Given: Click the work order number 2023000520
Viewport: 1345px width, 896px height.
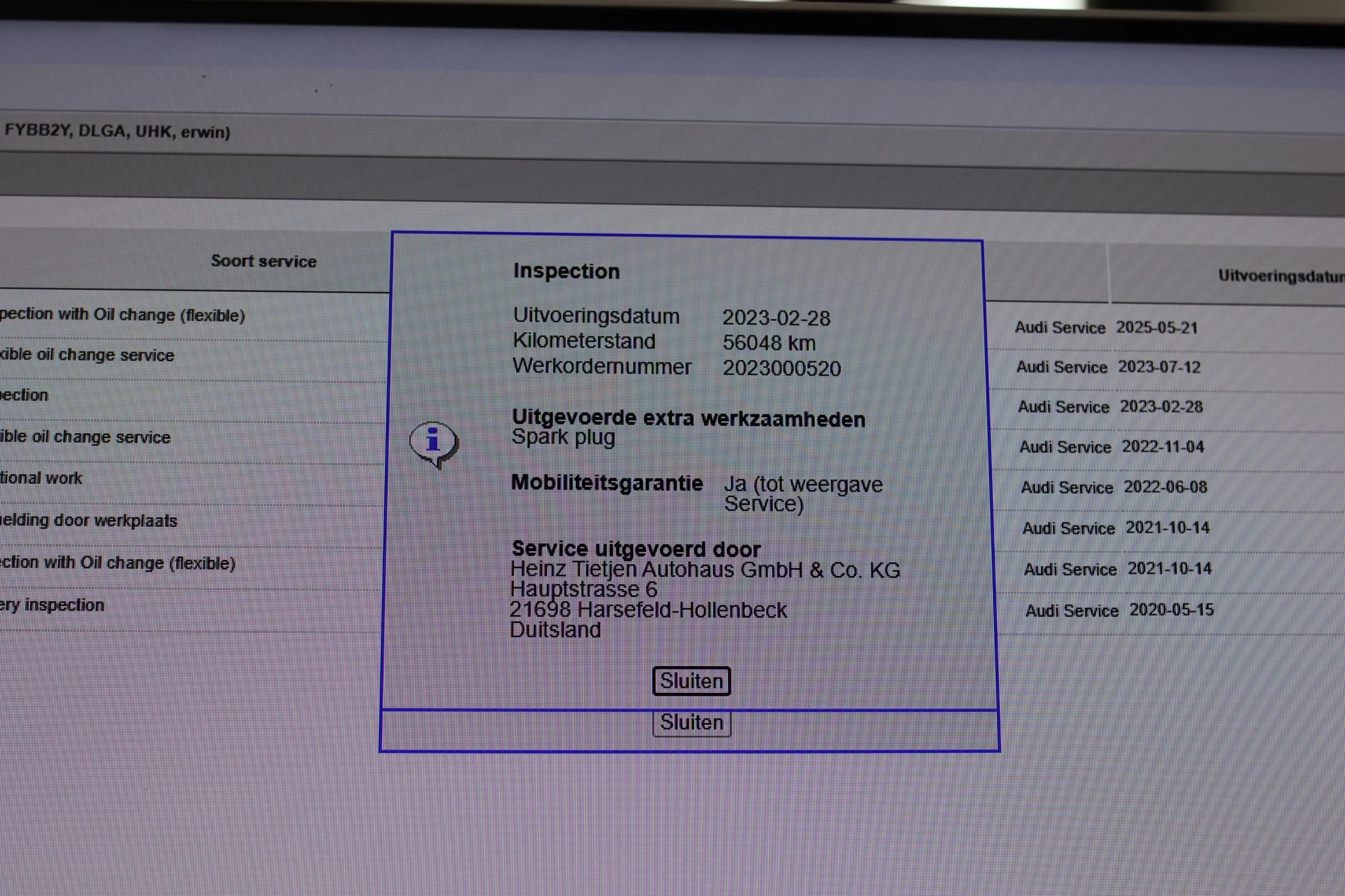Looking at the screenshot, I should click(x=781, y=368).
